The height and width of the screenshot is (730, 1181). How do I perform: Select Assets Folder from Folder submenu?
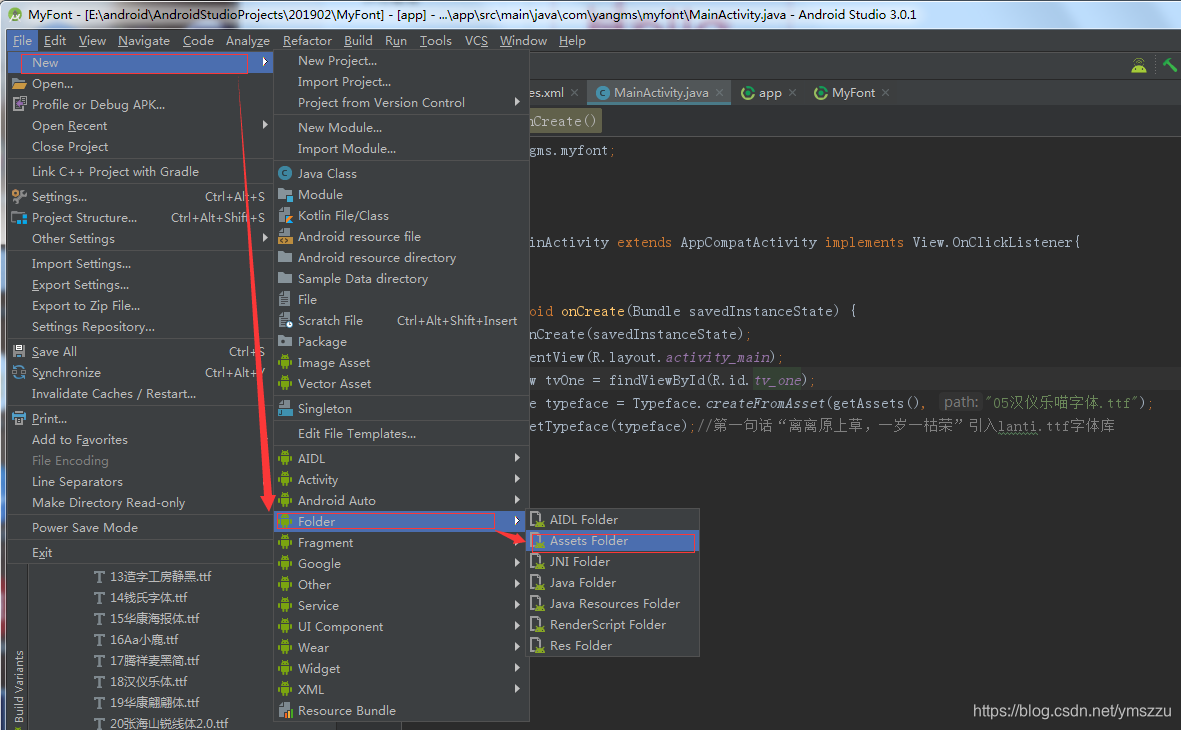pyautogui.click(x=613, y=541)
